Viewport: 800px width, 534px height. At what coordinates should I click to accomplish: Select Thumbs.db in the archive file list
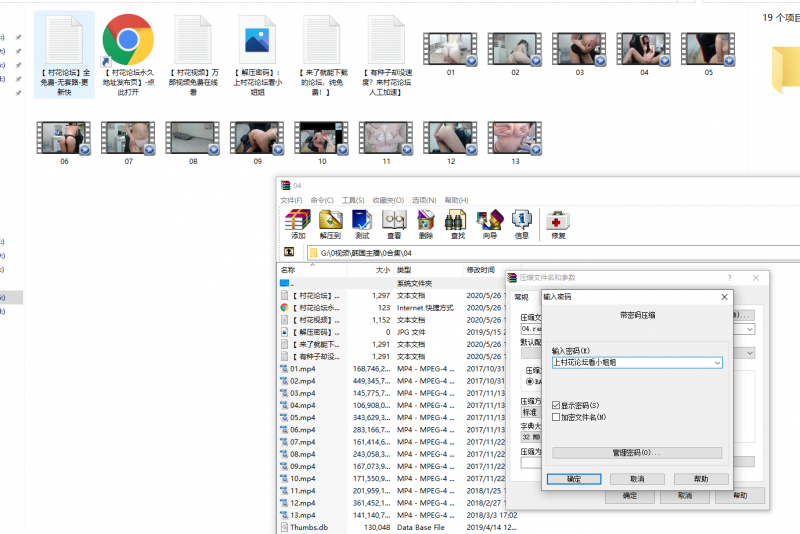308,527
